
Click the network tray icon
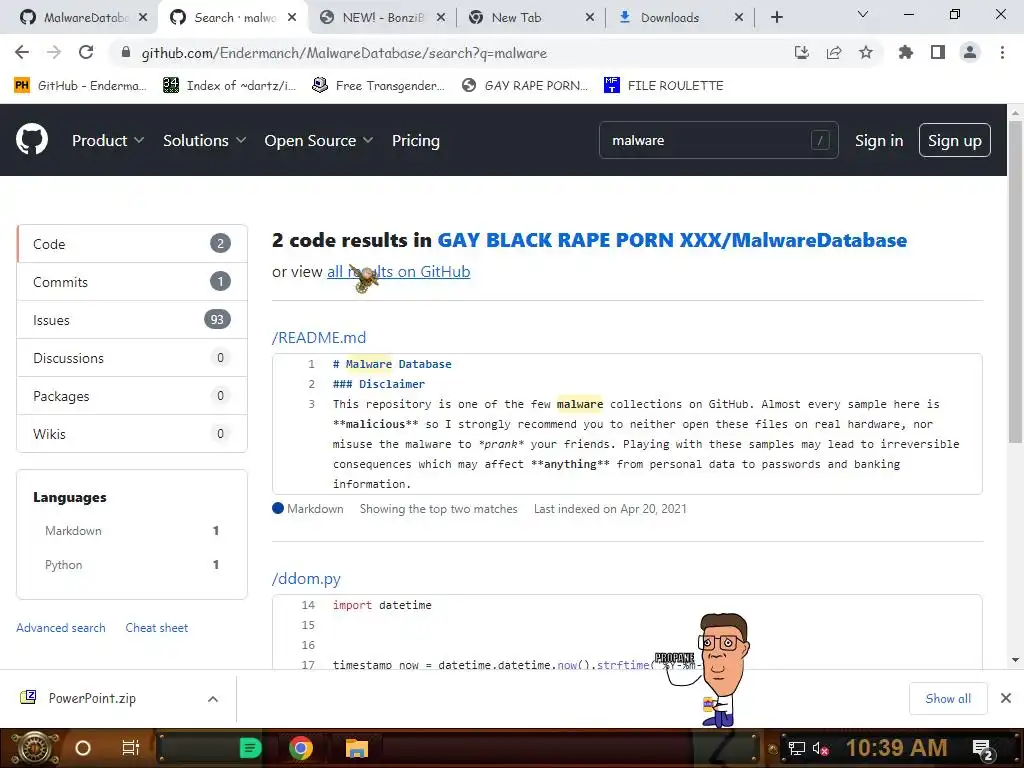click(796, 749)
